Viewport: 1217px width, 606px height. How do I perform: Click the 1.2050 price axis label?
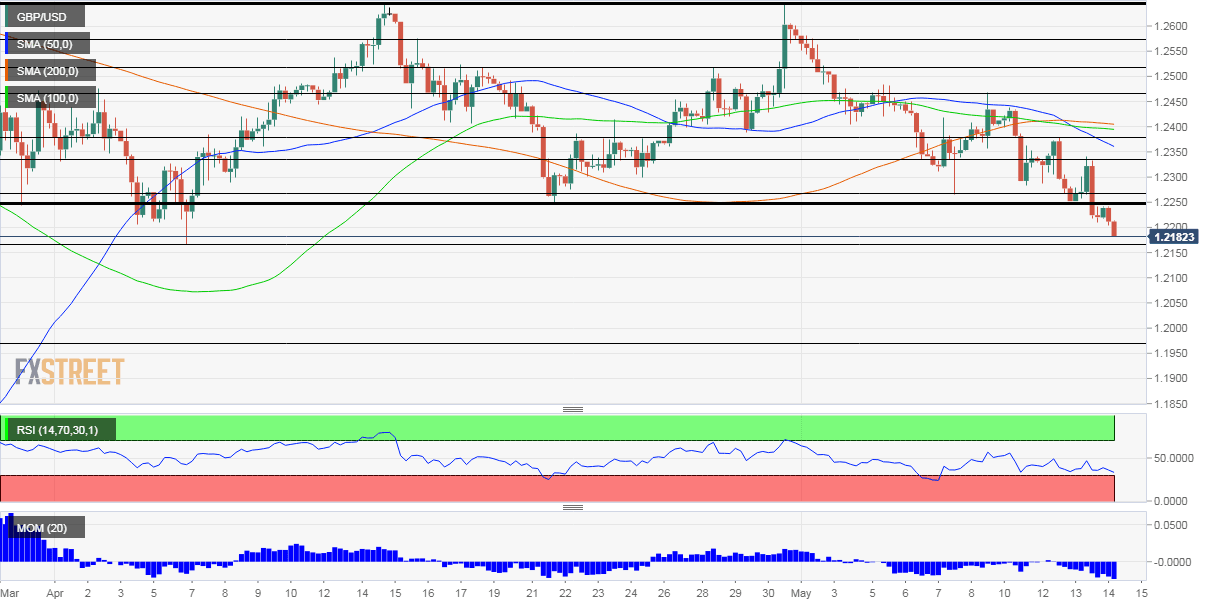(x=1171, y=303)
